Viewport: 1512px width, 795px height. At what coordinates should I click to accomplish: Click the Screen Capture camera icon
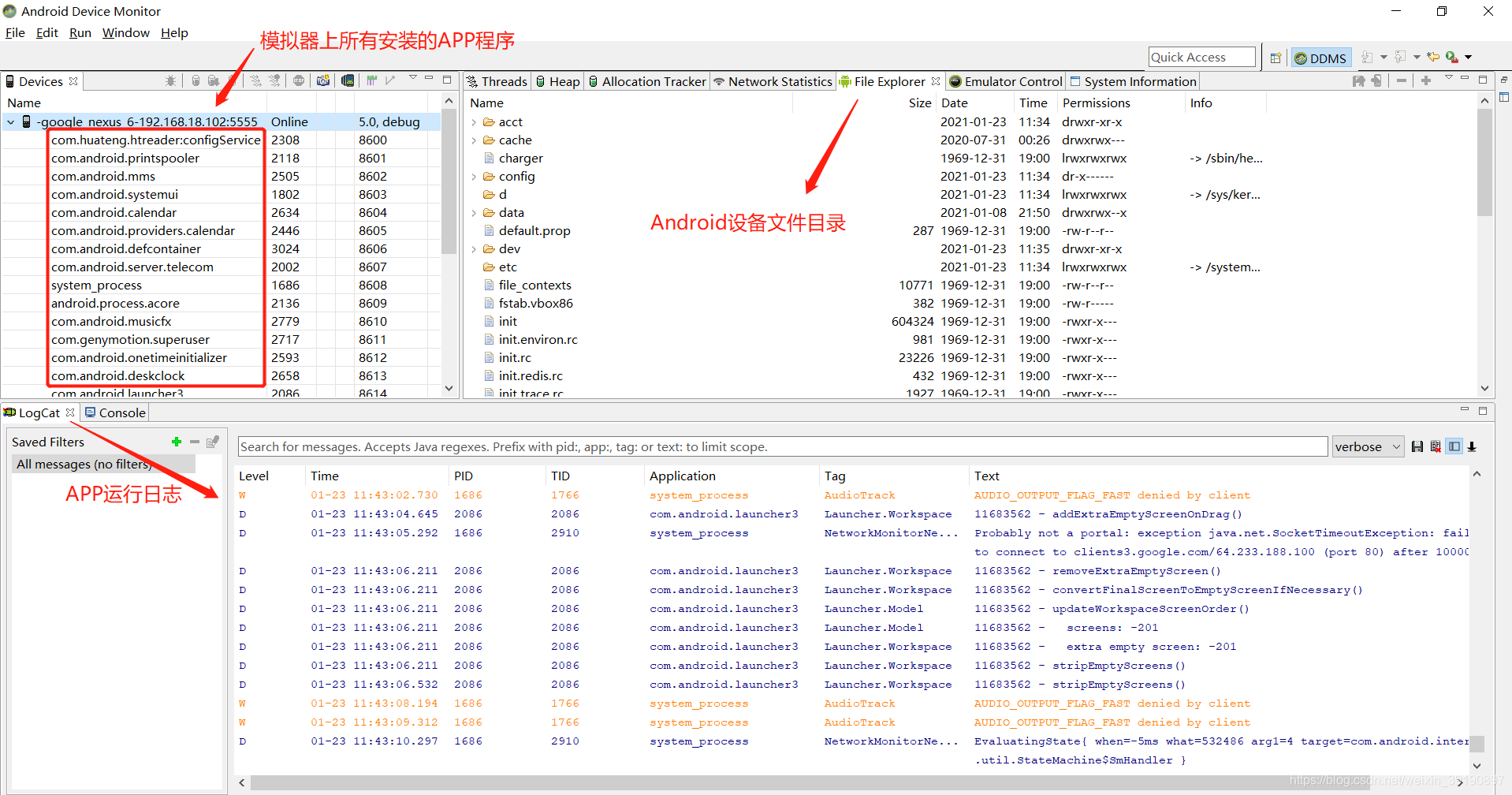[x=323, y=80]
